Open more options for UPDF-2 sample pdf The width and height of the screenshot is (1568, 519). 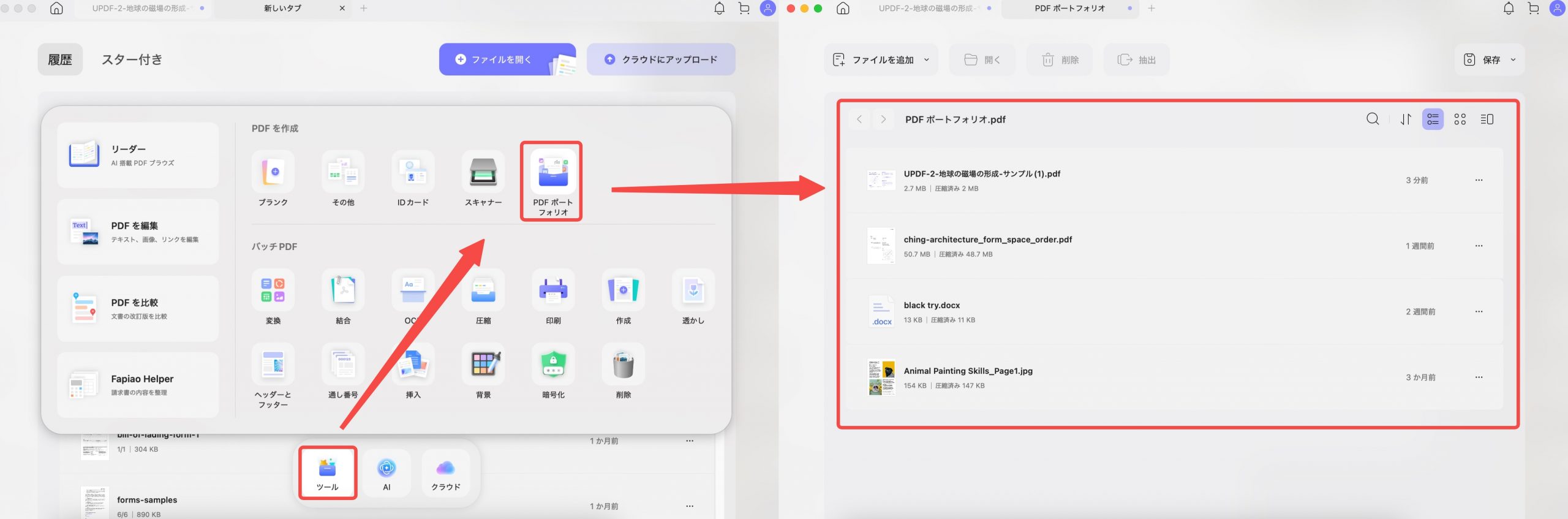pos(1479,180)
